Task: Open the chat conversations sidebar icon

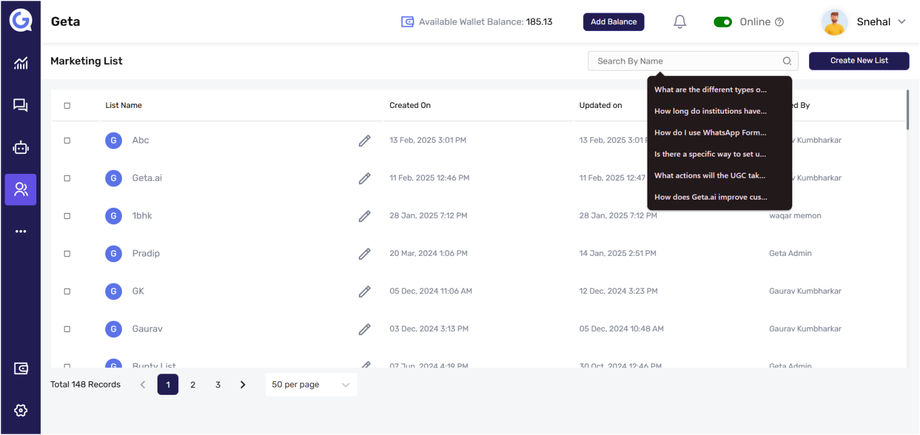Action: click(20, 105)
